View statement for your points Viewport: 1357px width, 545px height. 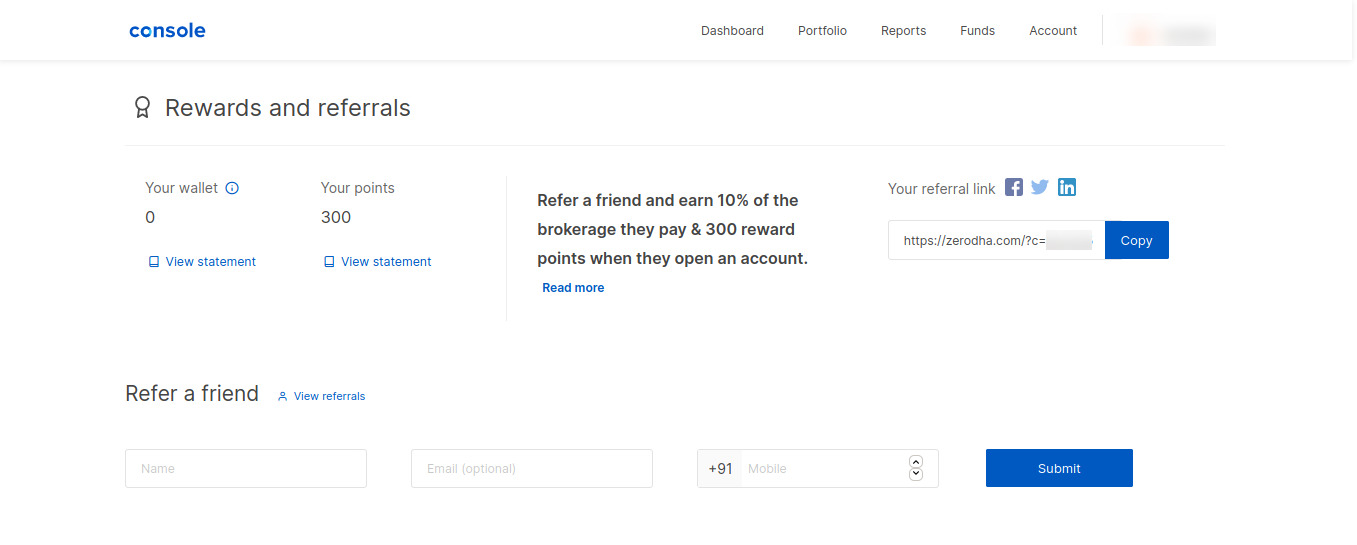(x=377, y=262)
